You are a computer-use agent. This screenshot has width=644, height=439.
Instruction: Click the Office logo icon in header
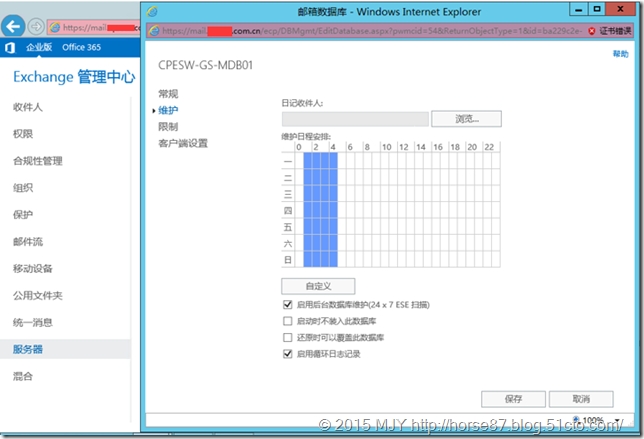click(10, 47)
